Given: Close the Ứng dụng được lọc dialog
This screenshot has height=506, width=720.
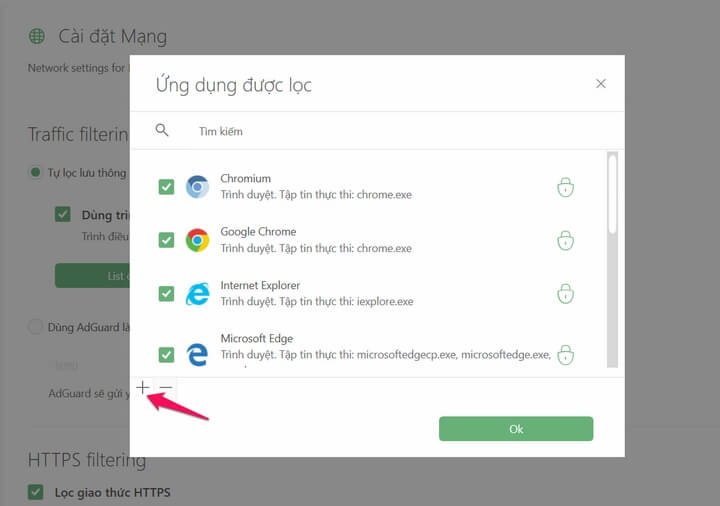Looking at the screenshot, I should click(601, 84).
